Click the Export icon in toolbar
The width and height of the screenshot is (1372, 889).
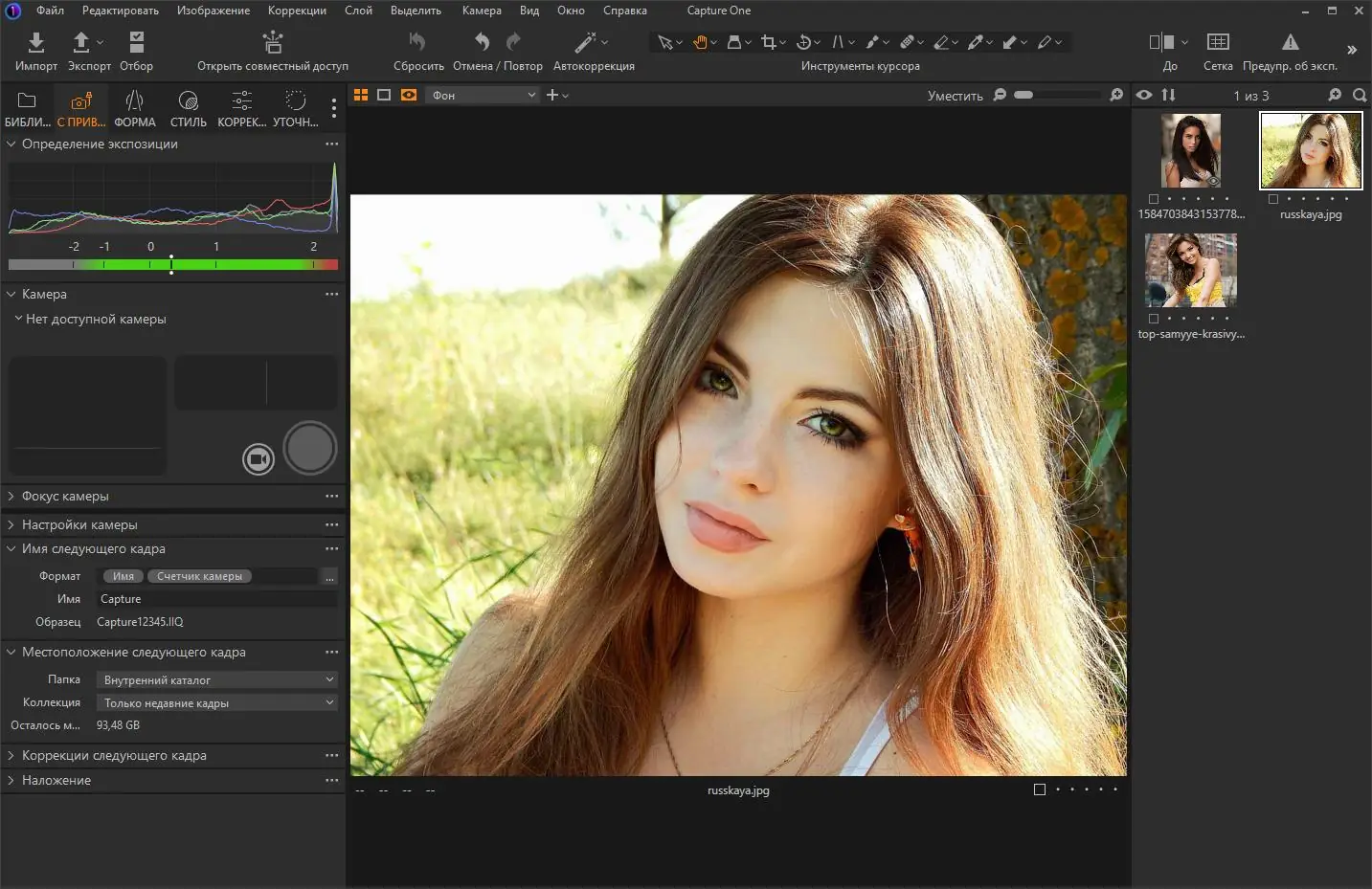tap(82, 42)
